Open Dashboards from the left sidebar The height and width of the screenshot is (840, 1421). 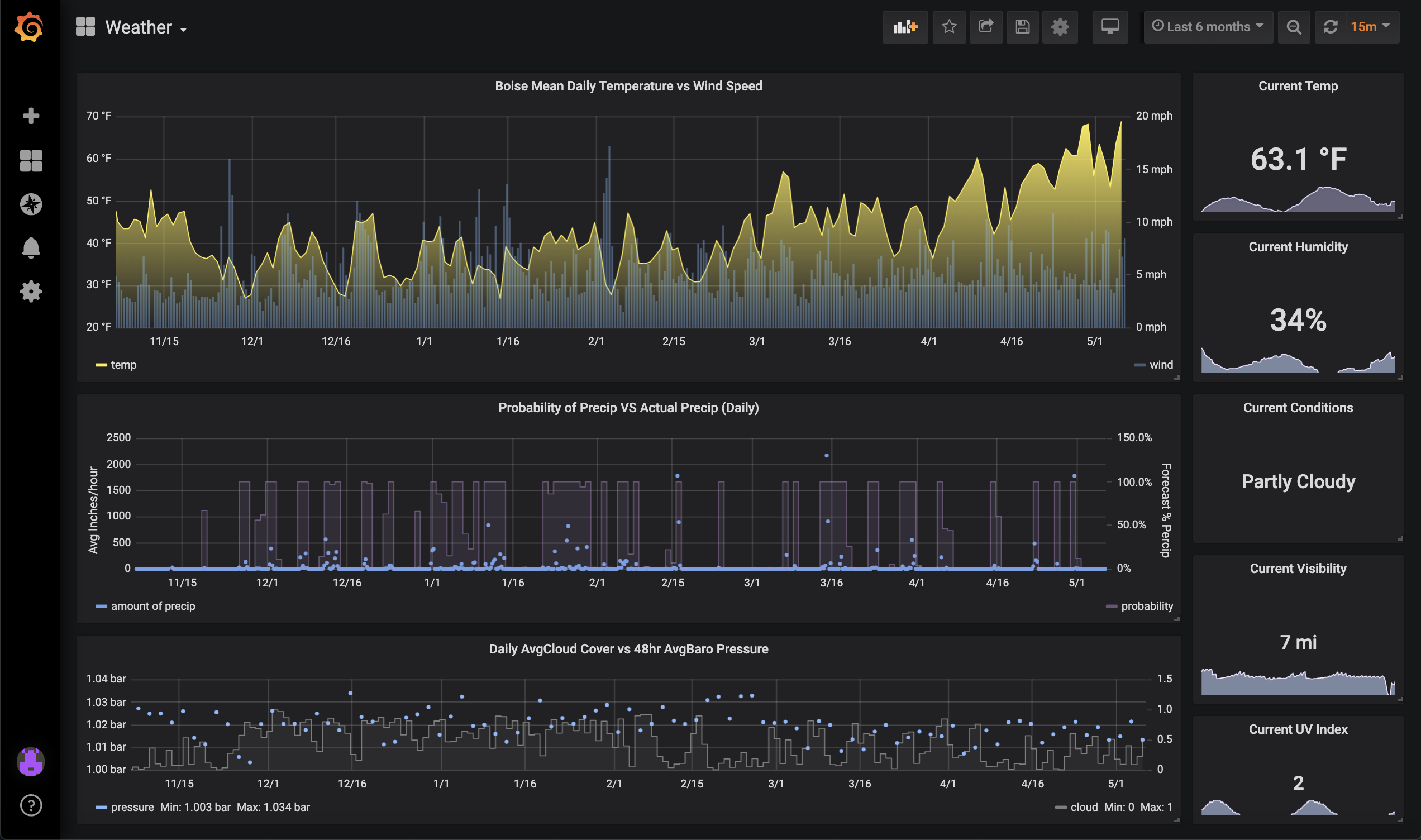click(31, 160)
